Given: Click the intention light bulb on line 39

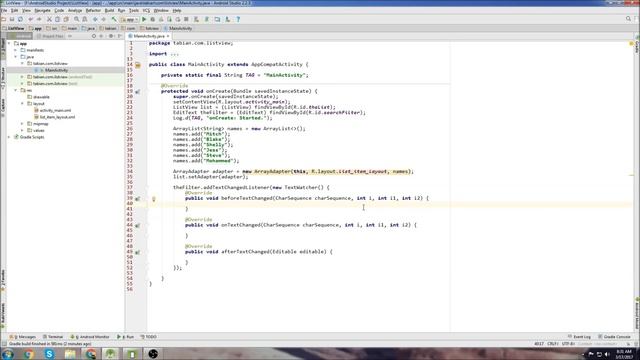Looking at the screenshot, I should [153, 199].
